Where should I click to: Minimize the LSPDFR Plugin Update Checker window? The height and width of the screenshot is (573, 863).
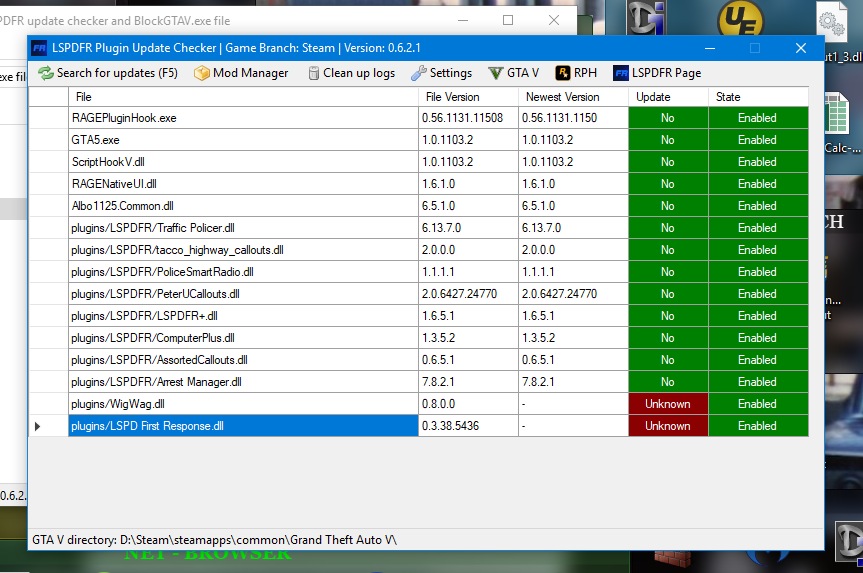[710, 48]
